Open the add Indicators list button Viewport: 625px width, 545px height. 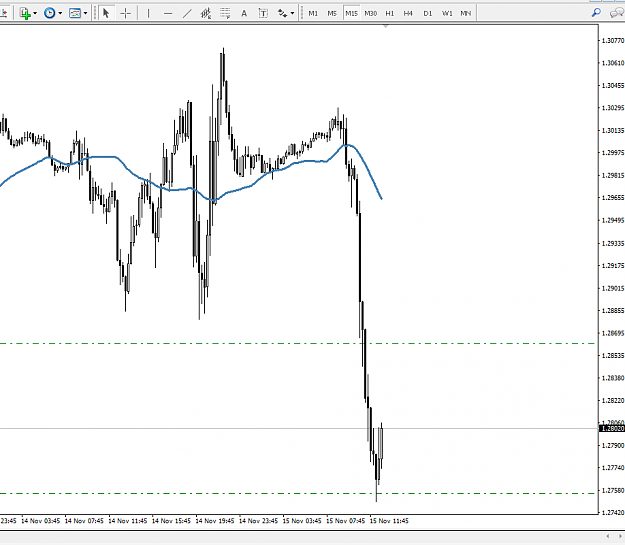[x=25, y=13]
